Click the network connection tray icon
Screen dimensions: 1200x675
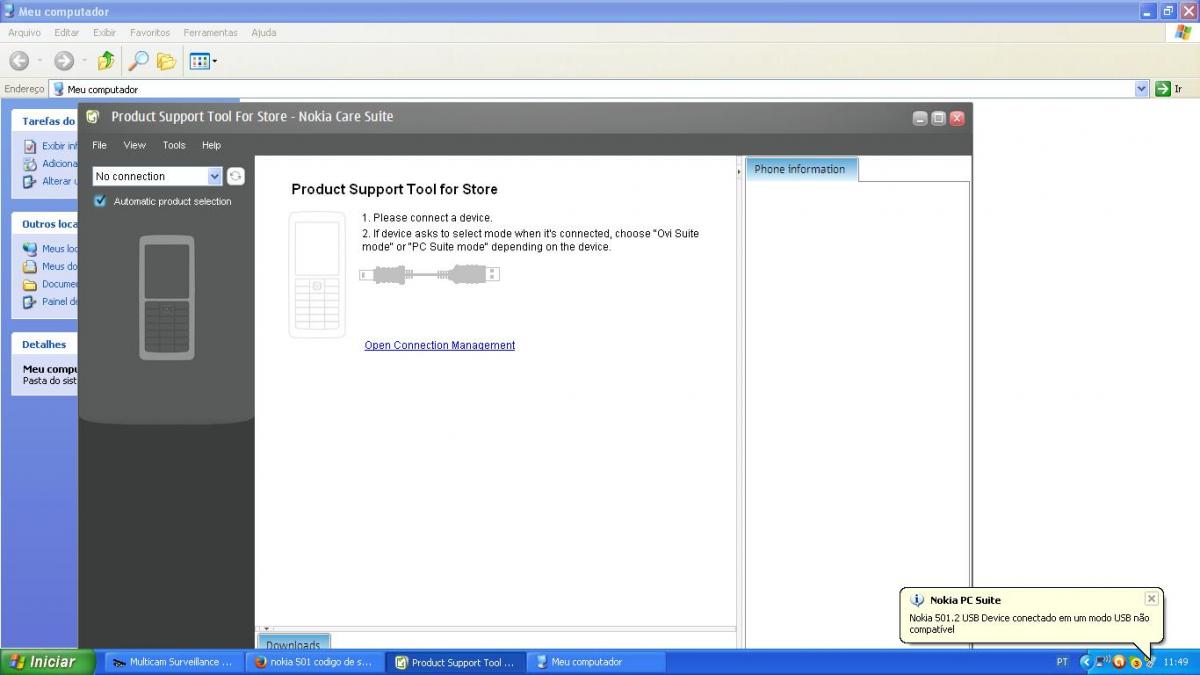(1102, 662)
